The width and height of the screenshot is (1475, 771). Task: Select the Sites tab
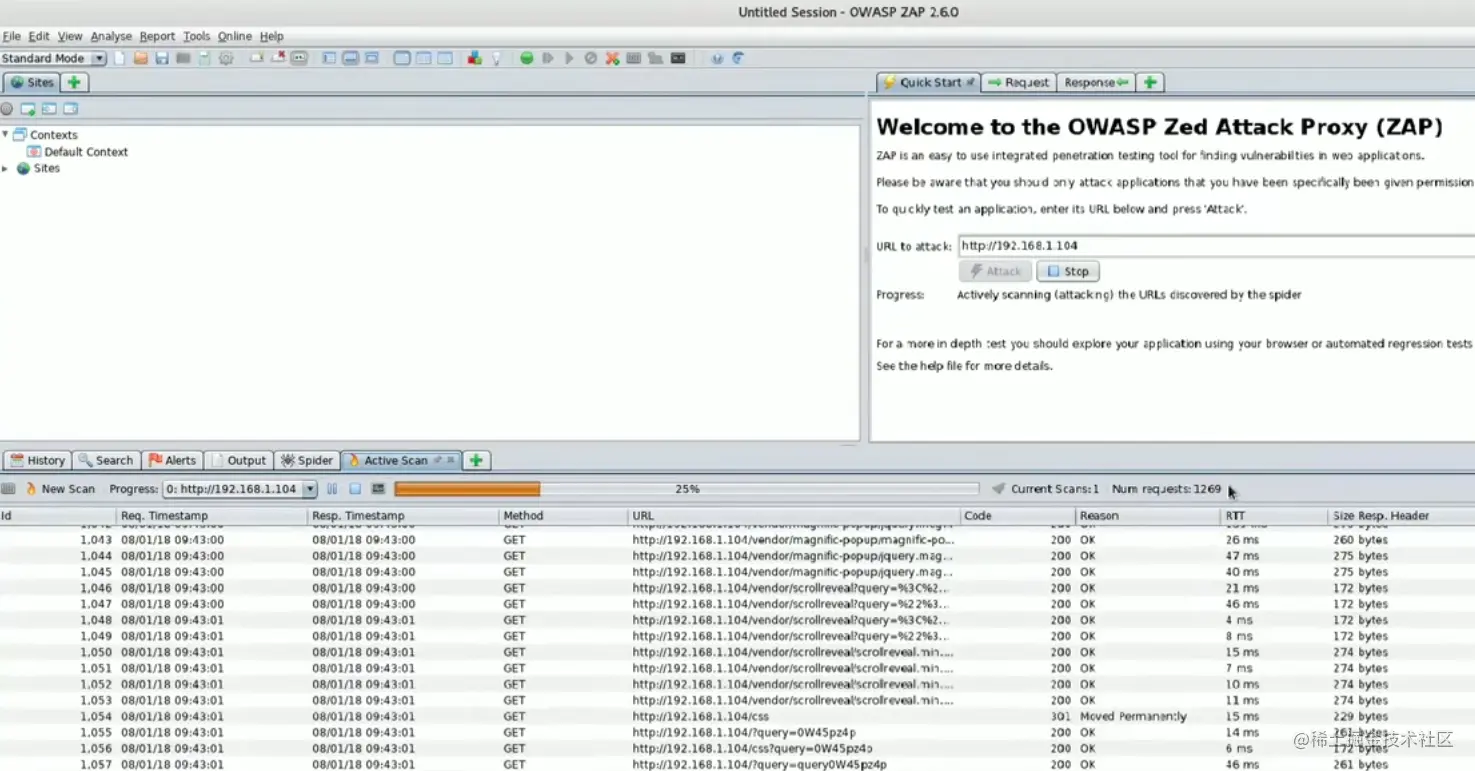click(33, 83)
